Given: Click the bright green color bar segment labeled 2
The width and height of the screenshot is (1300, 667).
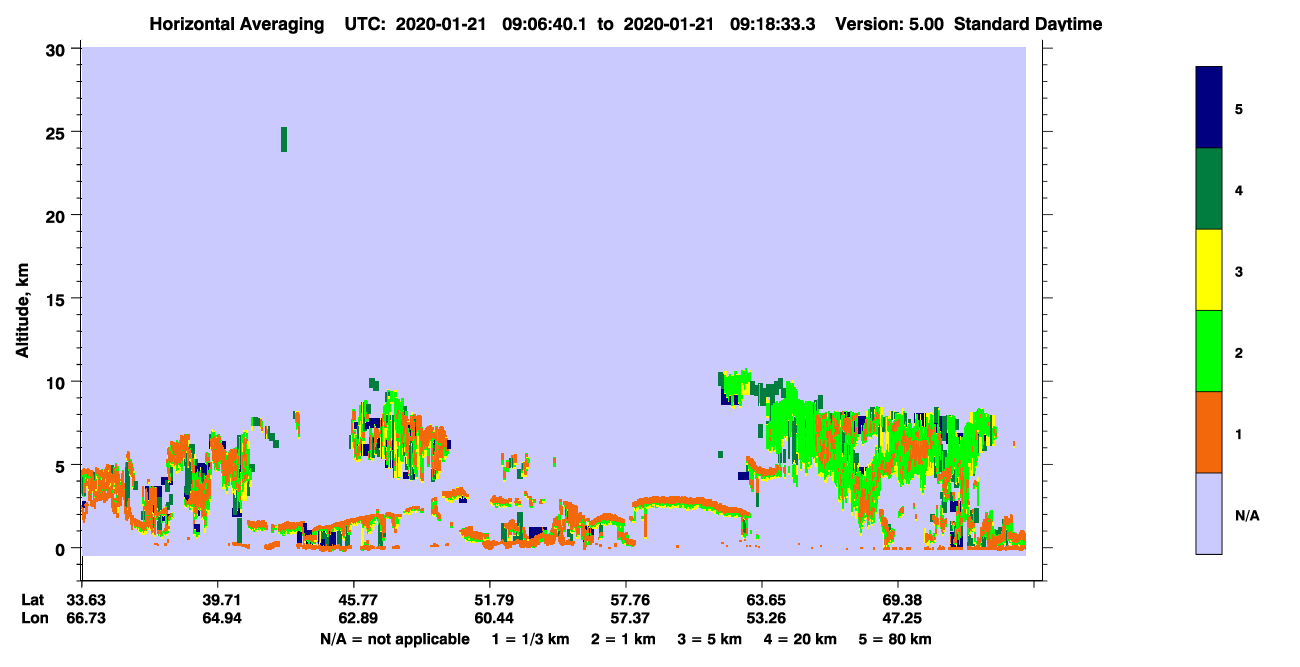Looking at the screenshot, I should [1209, 351].
